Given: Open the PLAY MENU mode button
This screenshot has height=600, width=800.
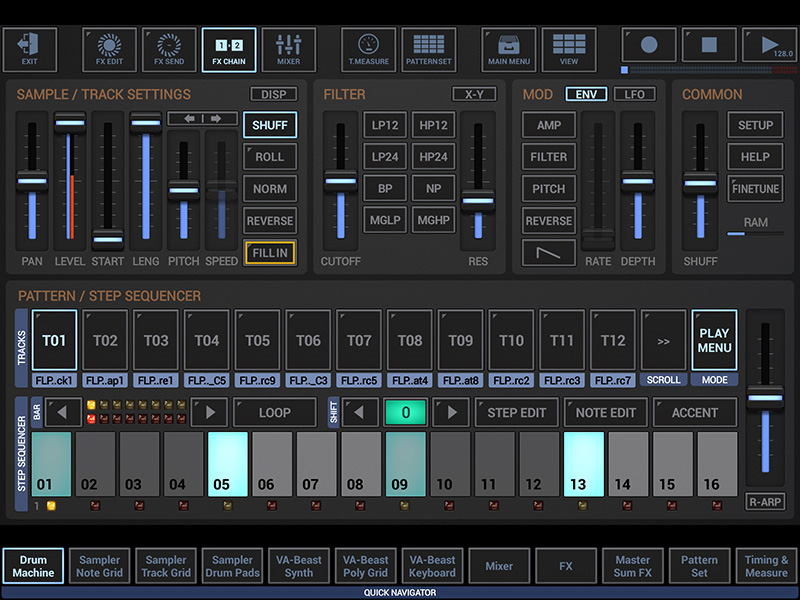Looking at the screenshot, I should [714, 340].
